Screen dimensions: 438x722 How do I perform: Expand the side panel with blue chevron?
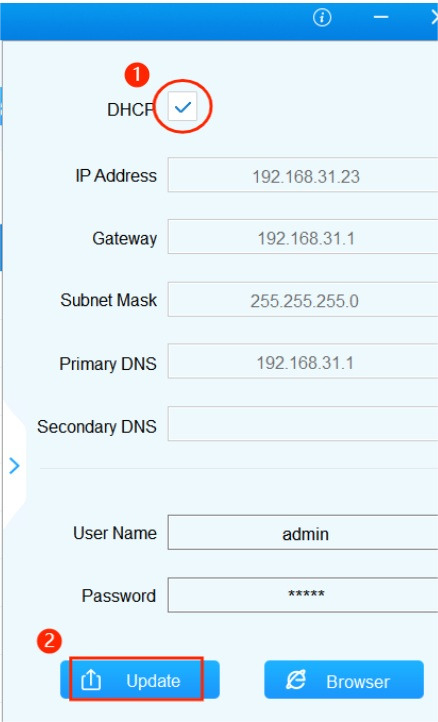click(x=14, y=466)
